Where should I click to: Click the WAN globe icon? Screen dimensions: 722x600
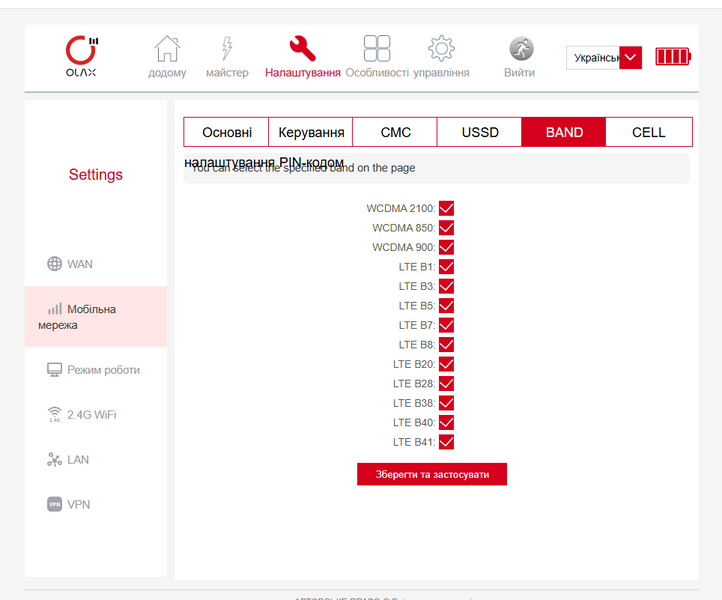click(x=54, y=264)
